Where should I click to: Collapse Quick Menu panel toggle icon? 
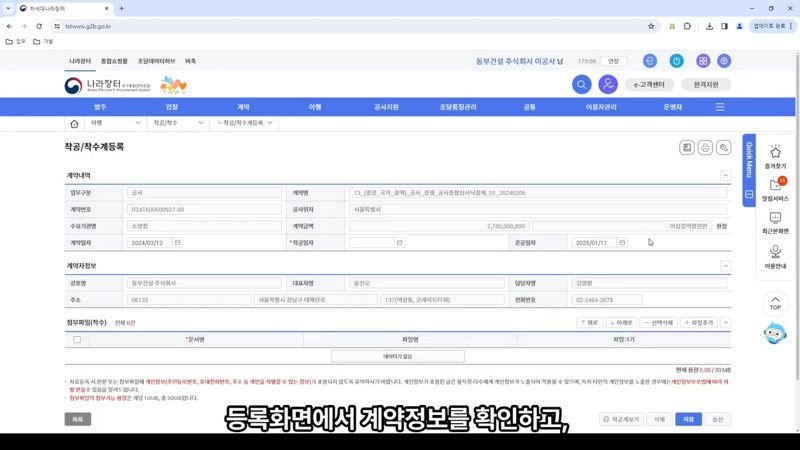[x=749, y=194]
